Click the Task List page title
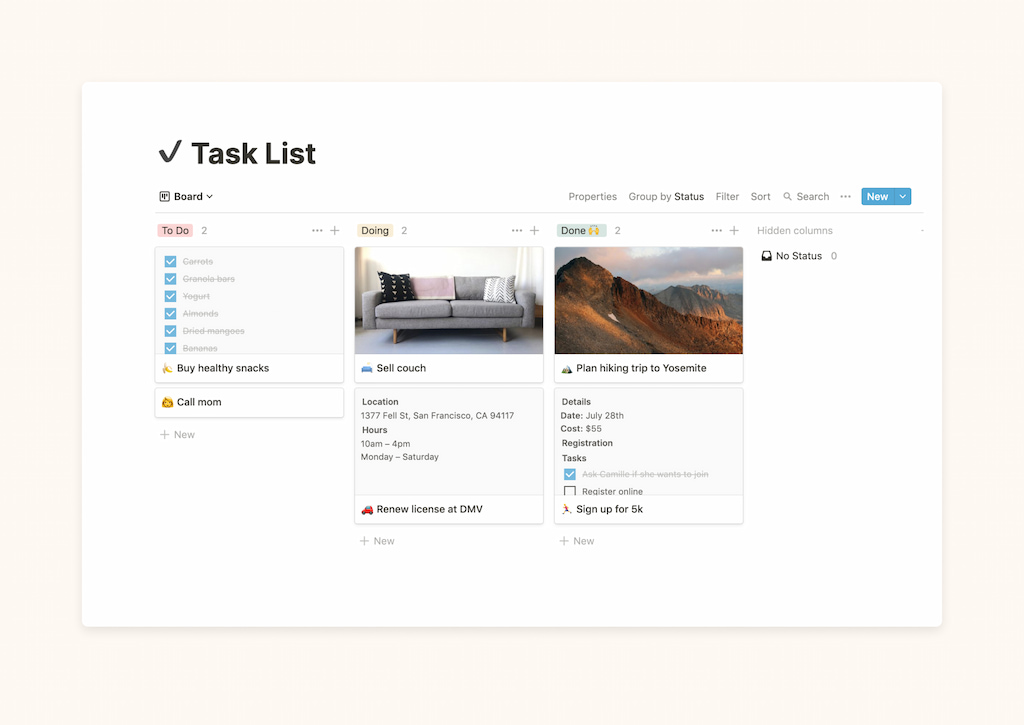 [x=253, y=154]
